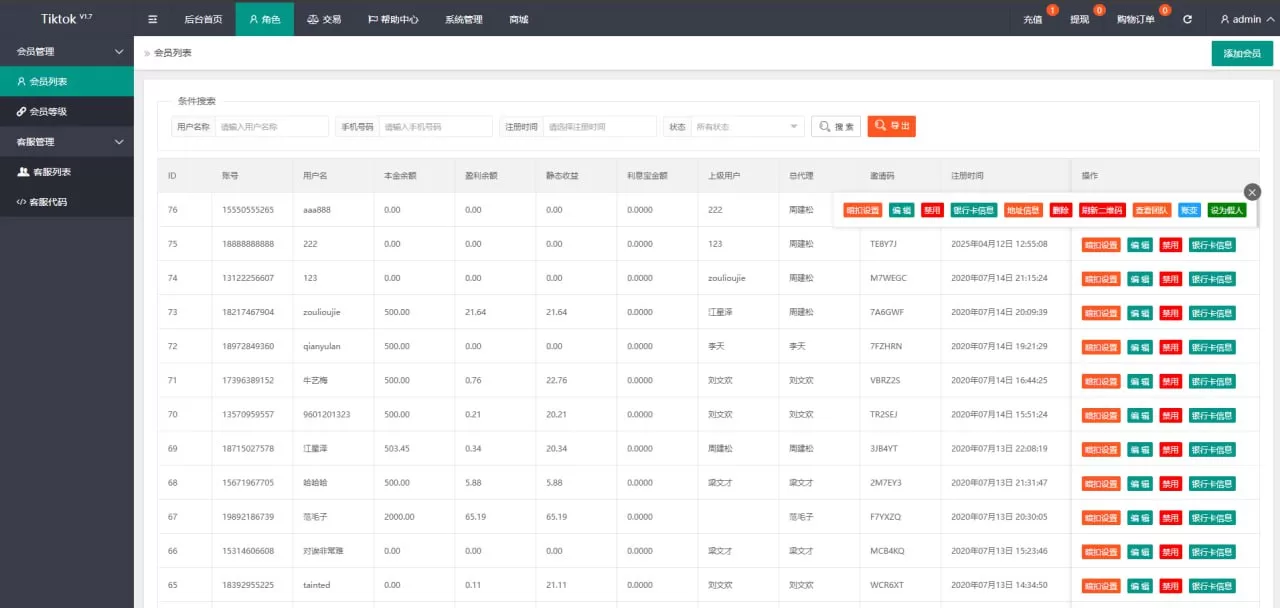Click the orange 导出 export button

pos(891,126)
